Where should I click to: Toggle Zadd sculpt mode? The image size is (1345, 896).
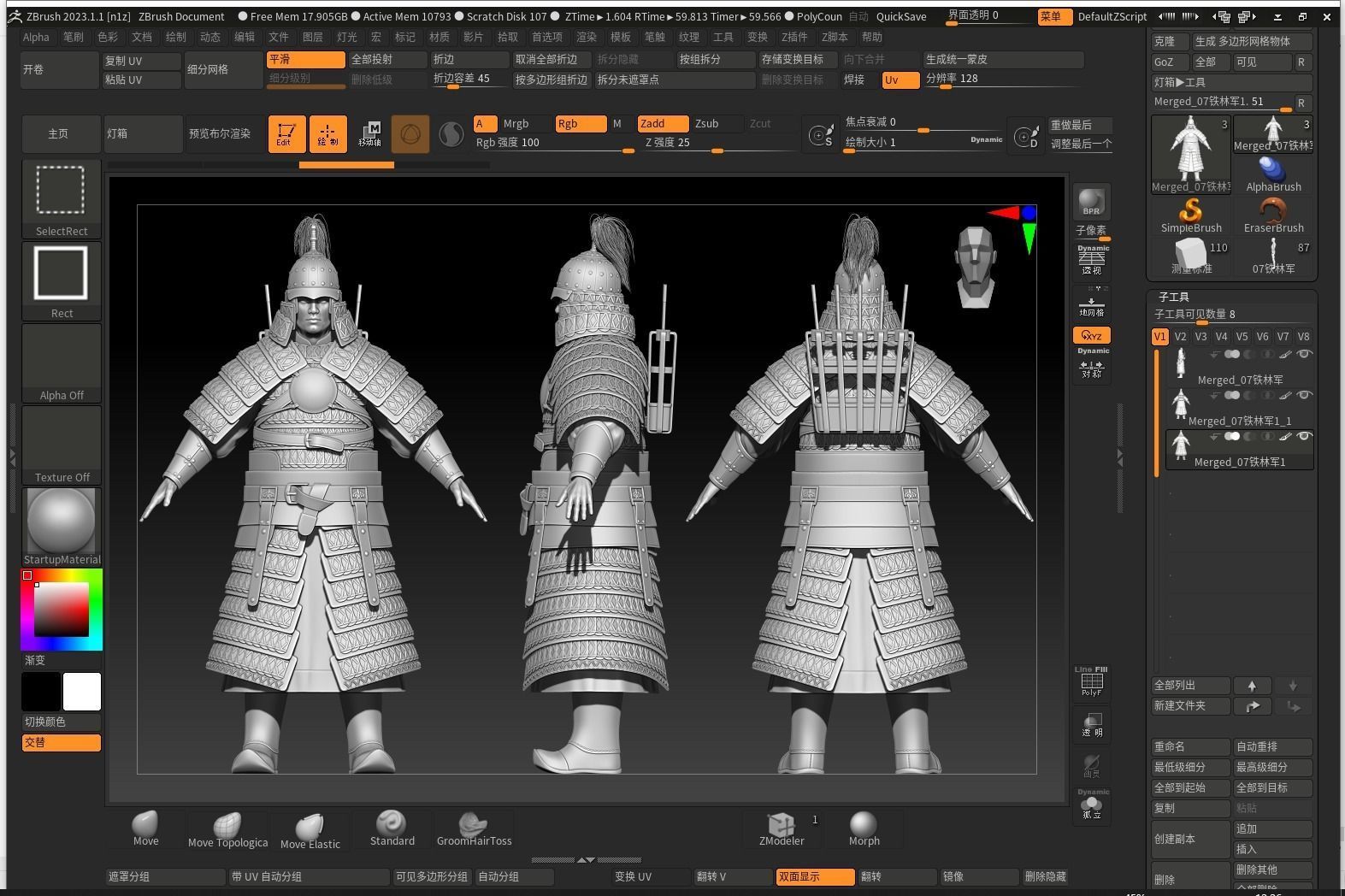tap(663, 124)
